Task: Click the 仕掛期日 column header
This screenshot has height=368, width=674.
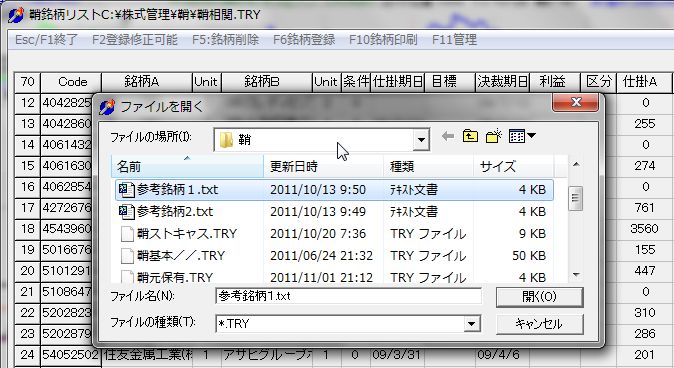Action: pos(398,82)
